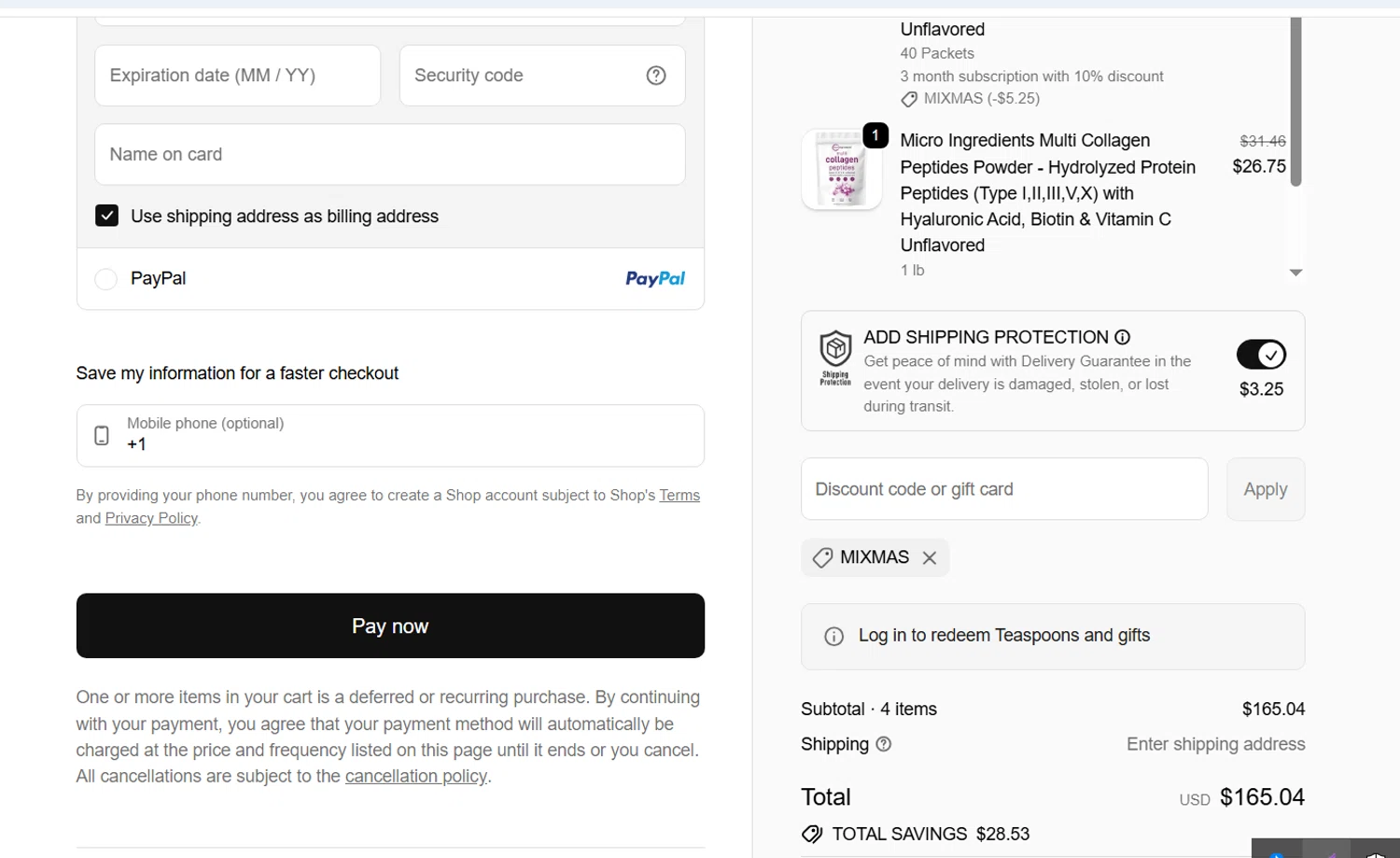Click the Total $165.04 amount

(1262, 797)
